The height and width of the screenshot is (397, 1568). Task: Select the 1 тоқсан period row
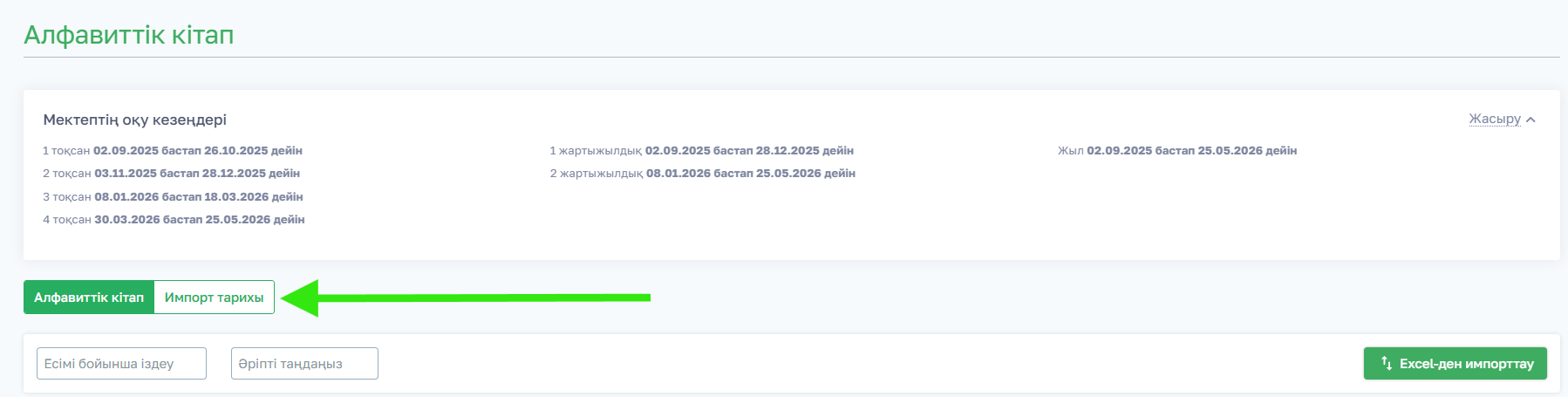tap(173, 151)
